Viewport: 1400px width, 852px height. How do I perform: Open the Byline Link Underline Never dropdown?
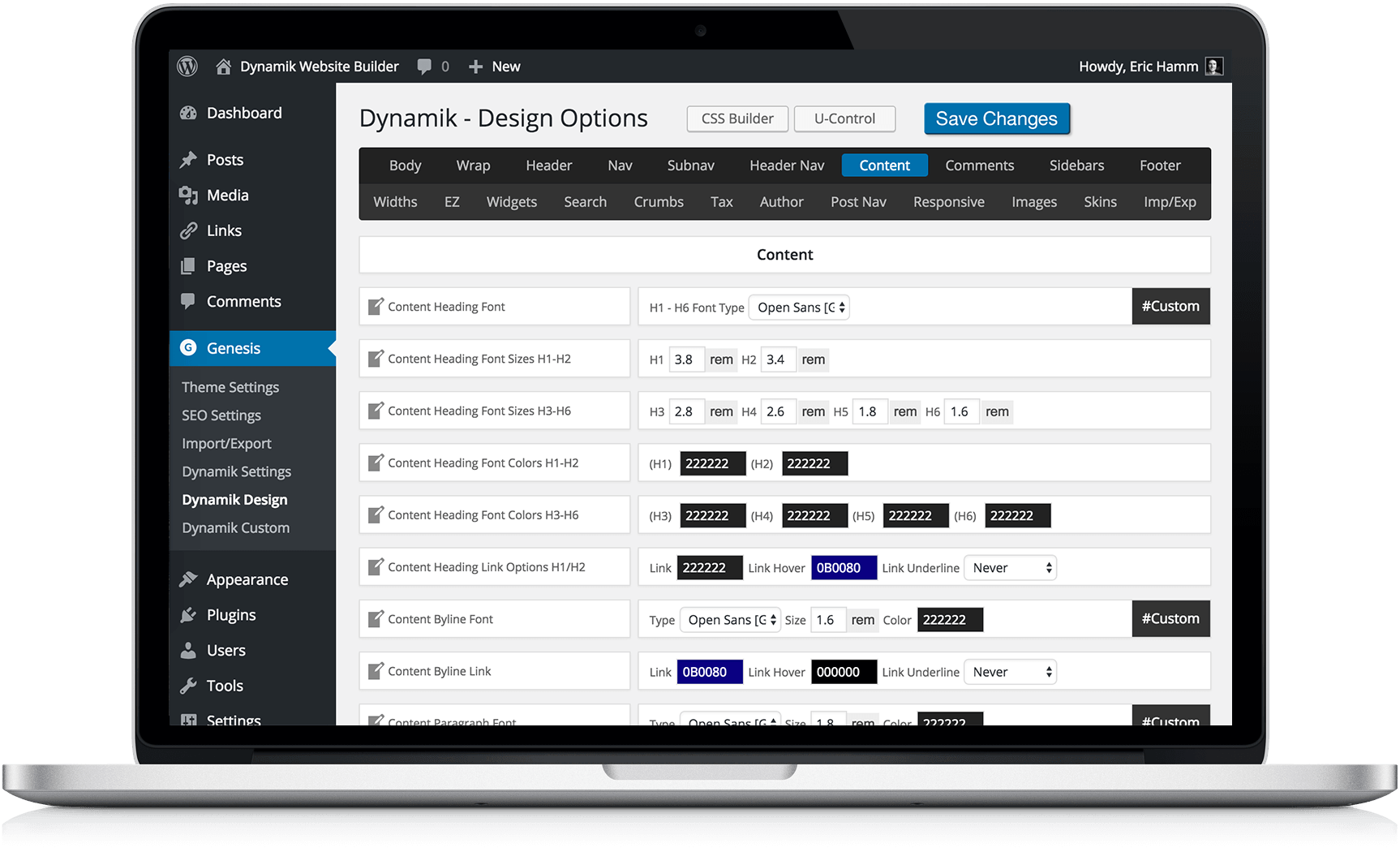coord(1010,672)
